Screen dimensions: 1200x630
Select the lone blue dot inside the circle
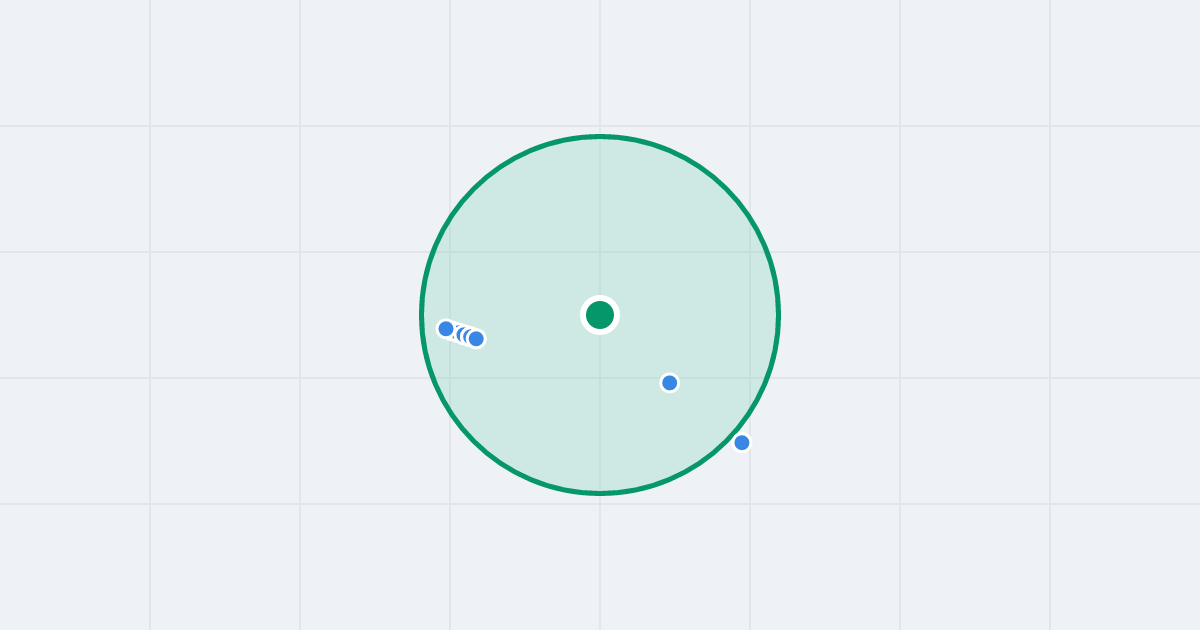point(670,383)
